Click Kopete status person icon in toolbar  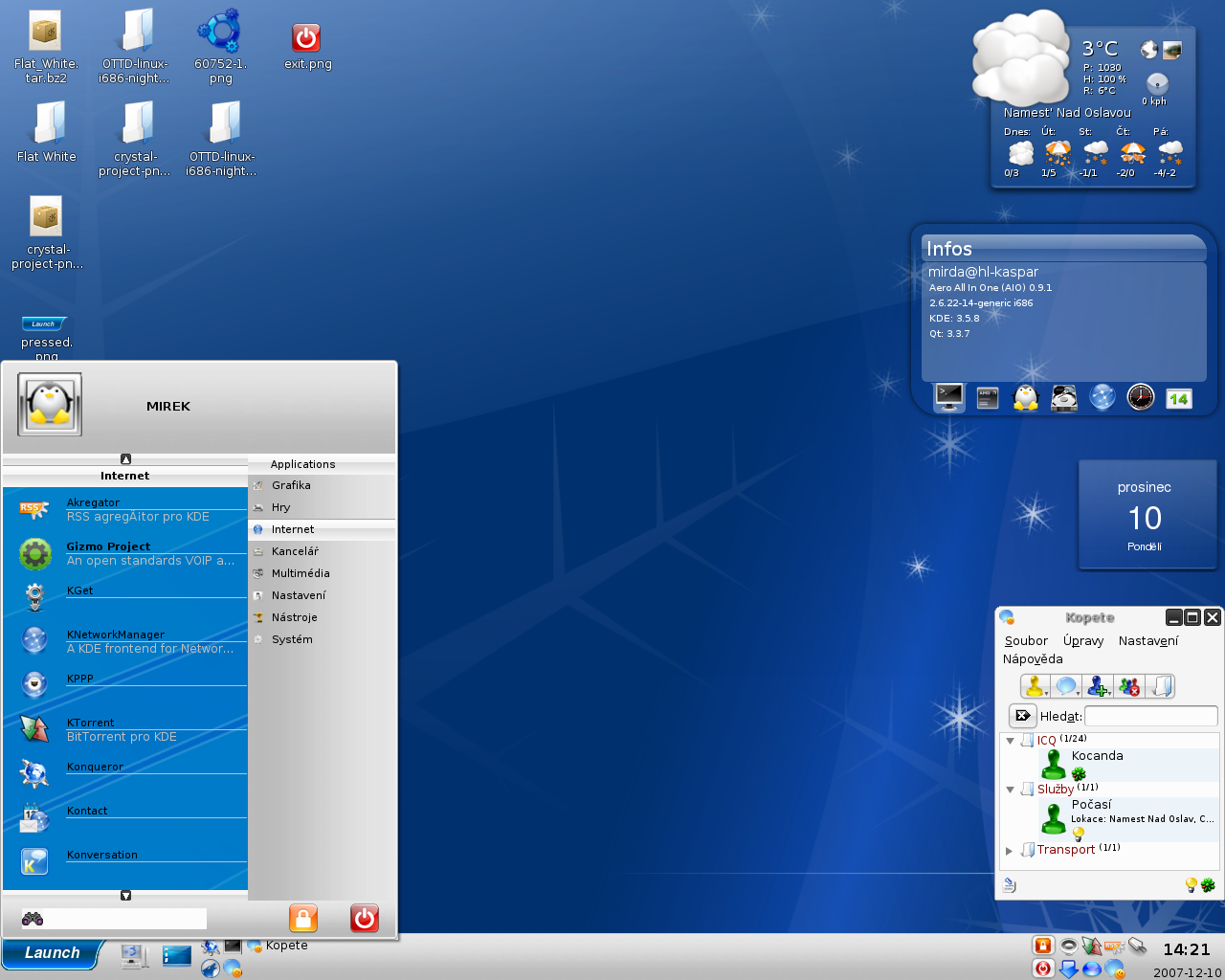[x=1034, y=686]
